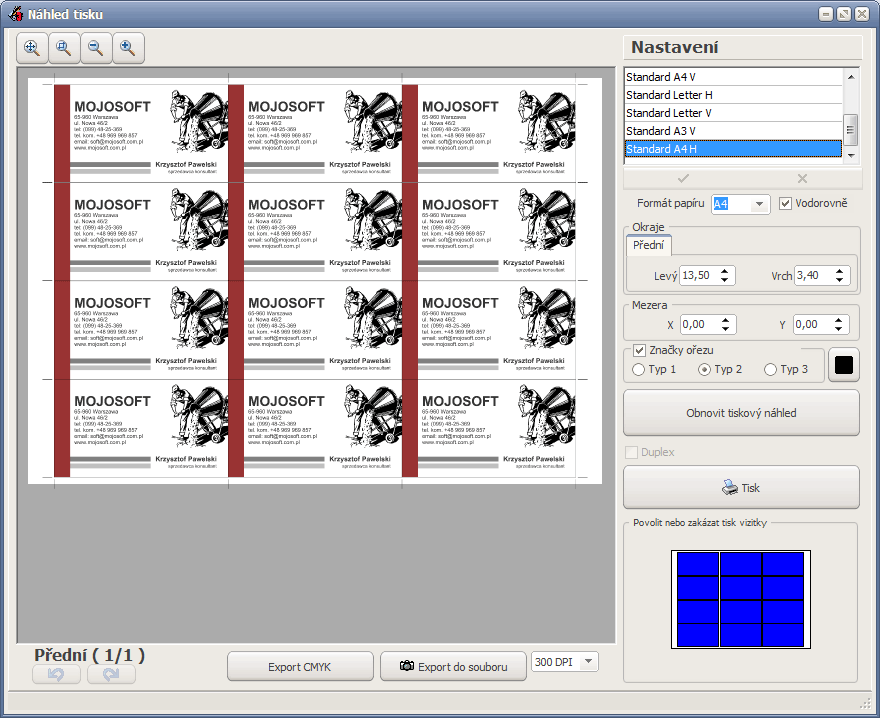The image size is (880, 718).
Task: Select the Typ 1 radio button
Action: pos(638,369)
